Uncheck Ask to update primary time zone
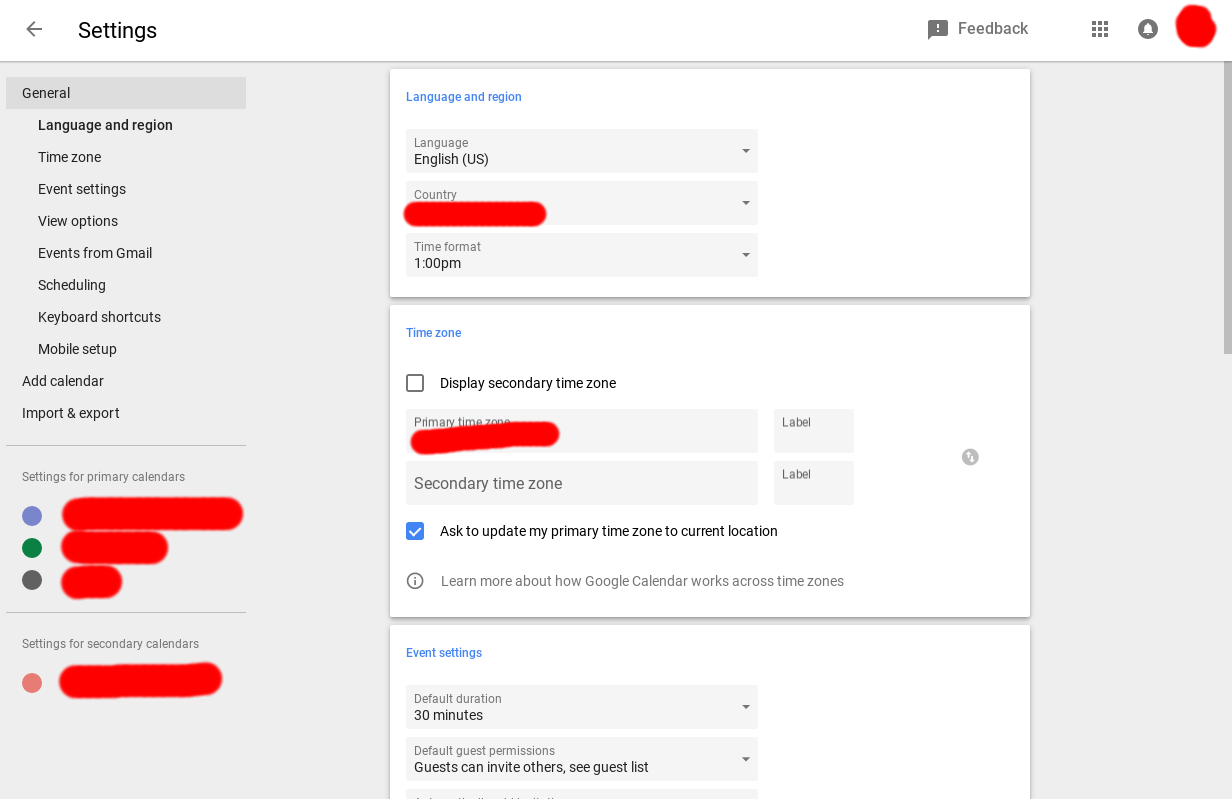Image resolution: width=1232 pixels, height=799 pixels. pyautogui.click(x=415, y=531)
